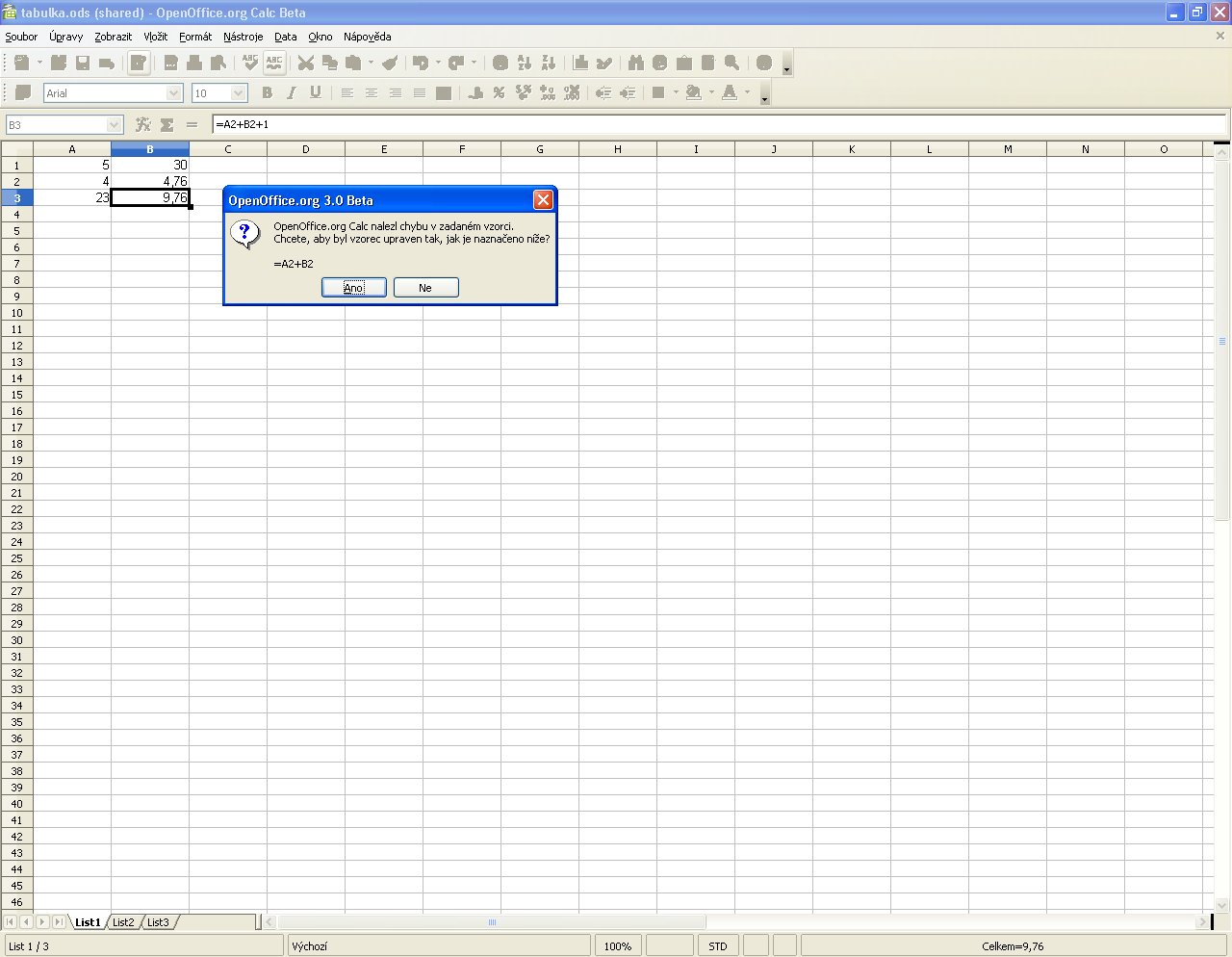Image resolution: width=1232 pixels, height=957 pixels.
Task: Open the Arial font name dropdown
Action: 174,93
